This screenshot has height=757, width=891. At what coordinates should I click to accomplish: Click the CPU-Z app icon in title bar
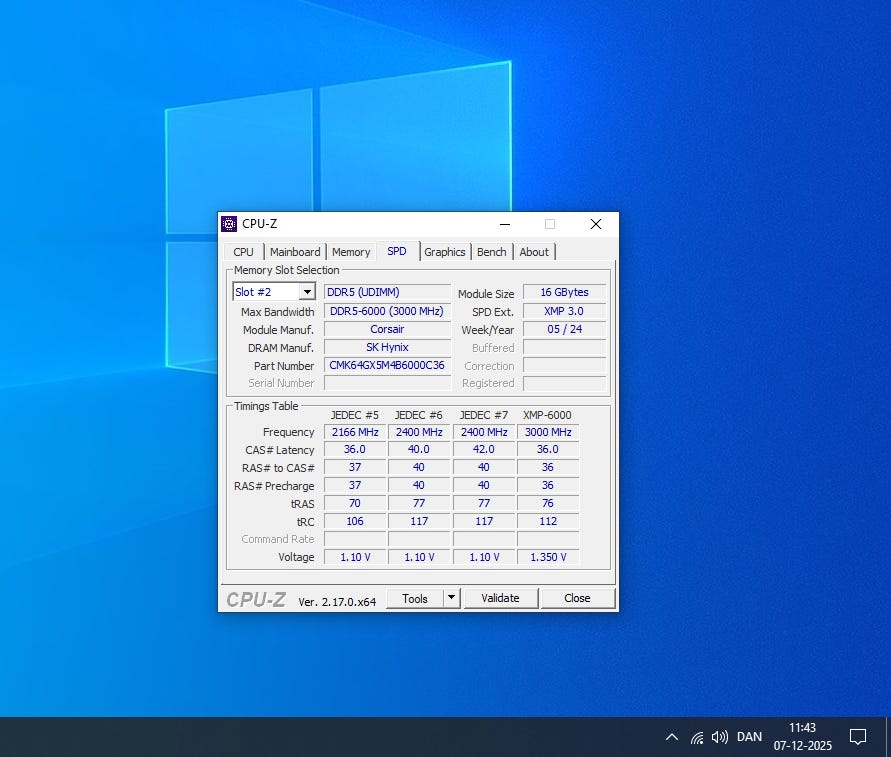229,224
